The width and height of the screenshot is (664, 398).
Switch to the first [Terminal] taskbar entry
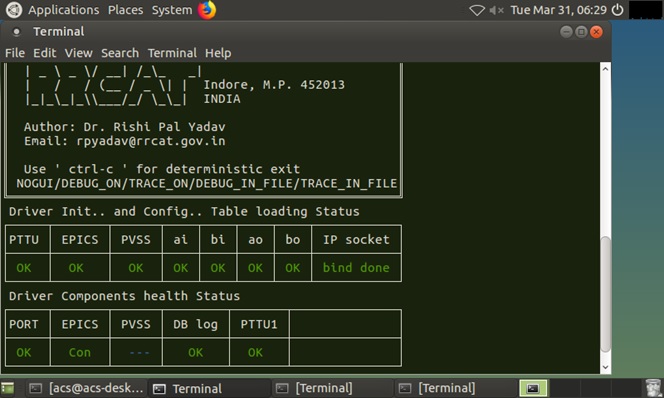pos(332,388)
